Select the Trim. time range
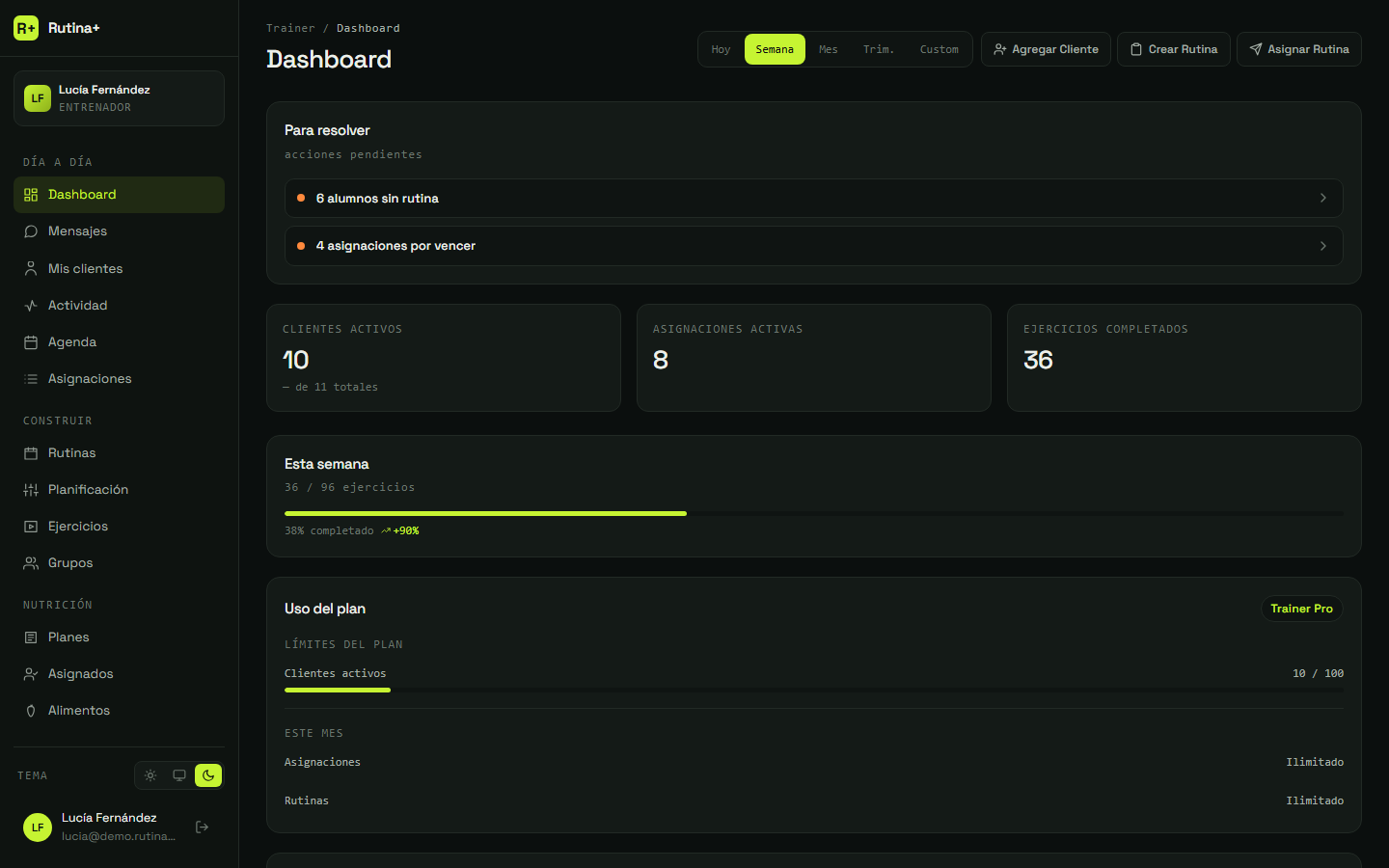This screenshot has height=868, width=1389. pos(879,49)
